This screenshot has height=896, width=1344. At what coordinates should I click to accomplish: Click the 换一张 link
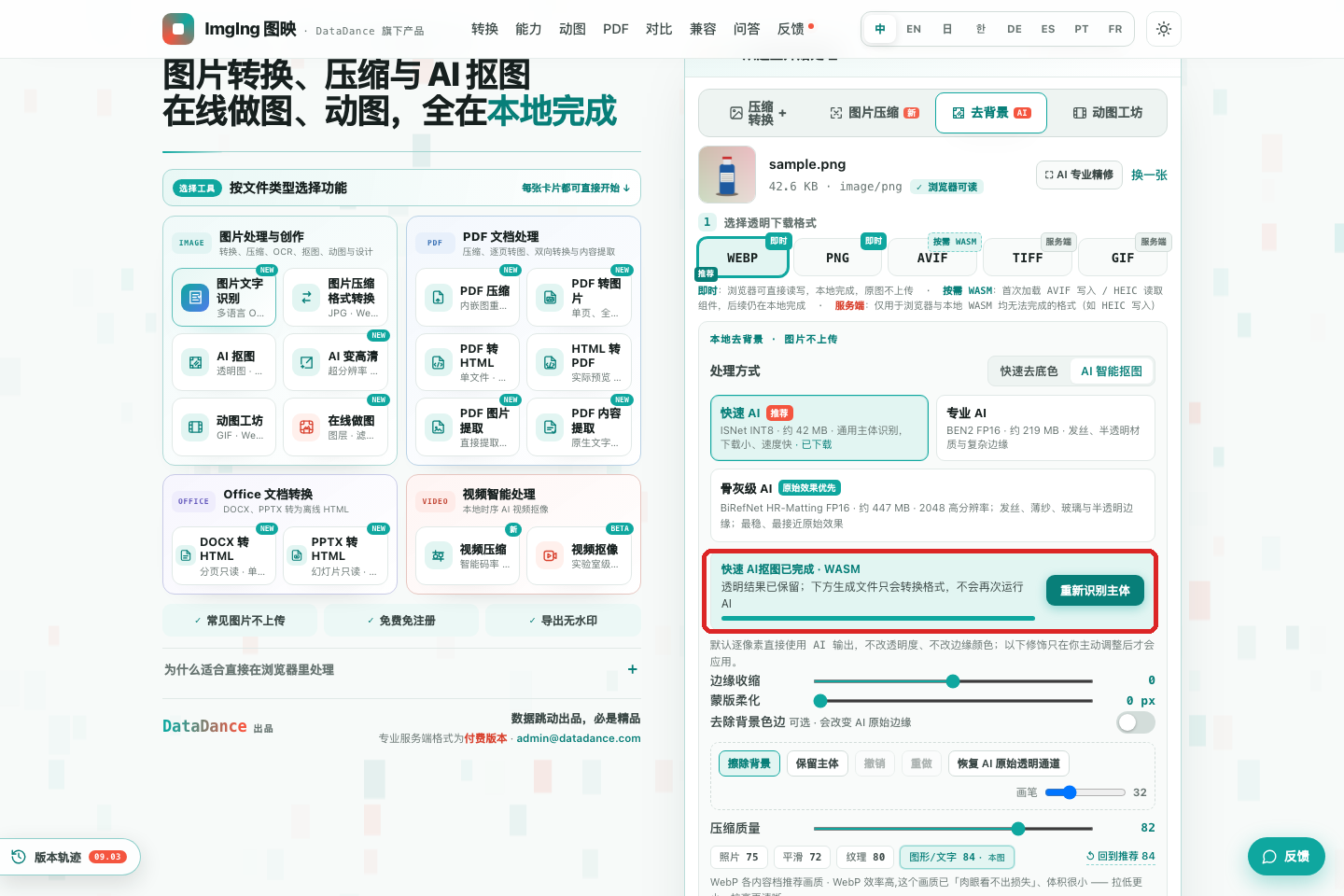click(x=1149, y=175)
